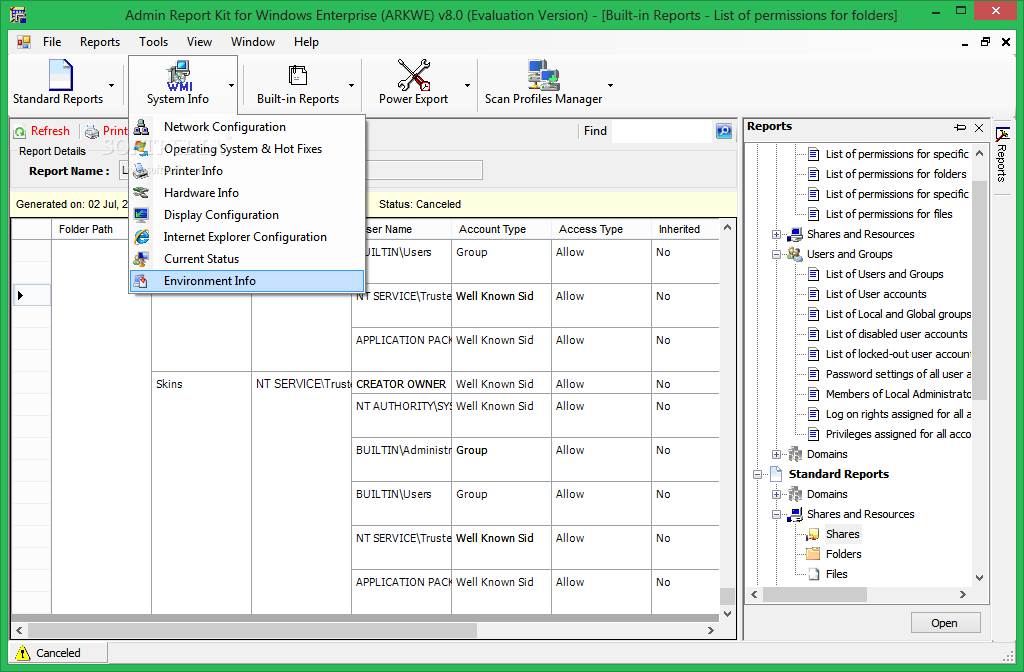Click the Print icon in report toolbar

coord(92,131)
